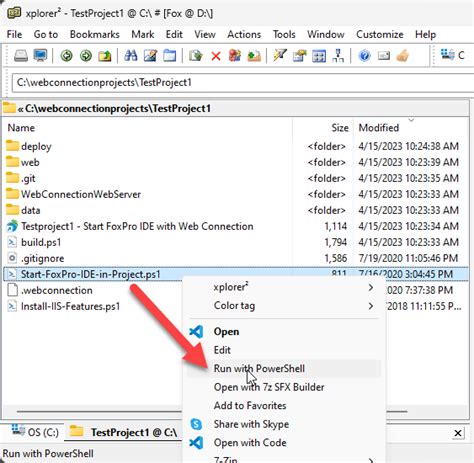
Task: Click the network tree toolbar icon
Action: [338, 56]
